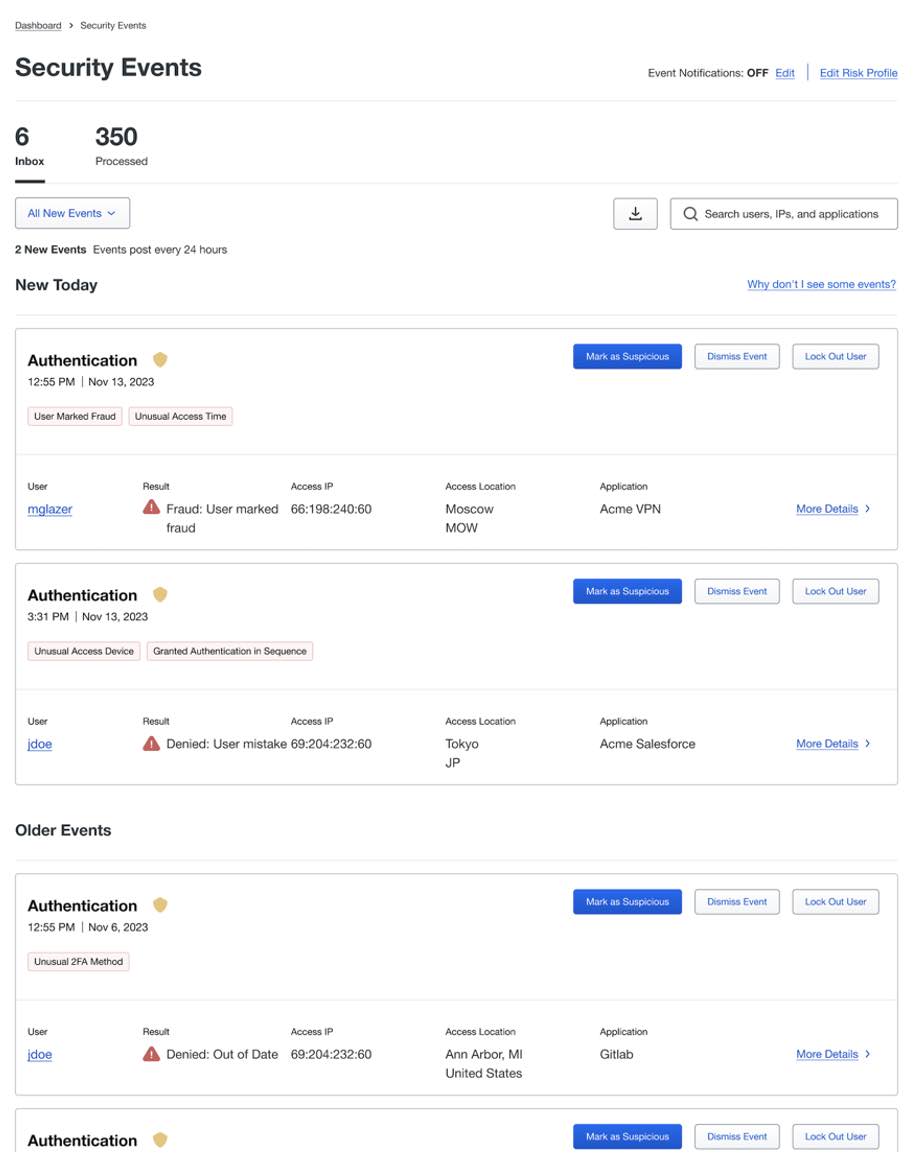This screenshot has height=1172, width=918.
Task: Click the red warning icon beside Fraud result
Action: (x=152, y=508)
